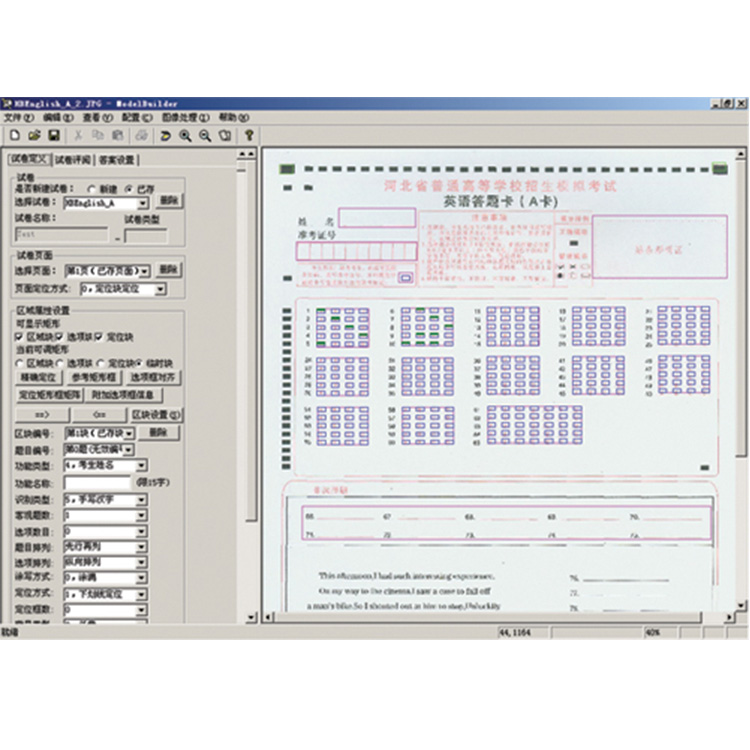Select 区域块 radio under 当前可调矩形
The width and height of the screenshot is (750, 750).
click(19, 364)
